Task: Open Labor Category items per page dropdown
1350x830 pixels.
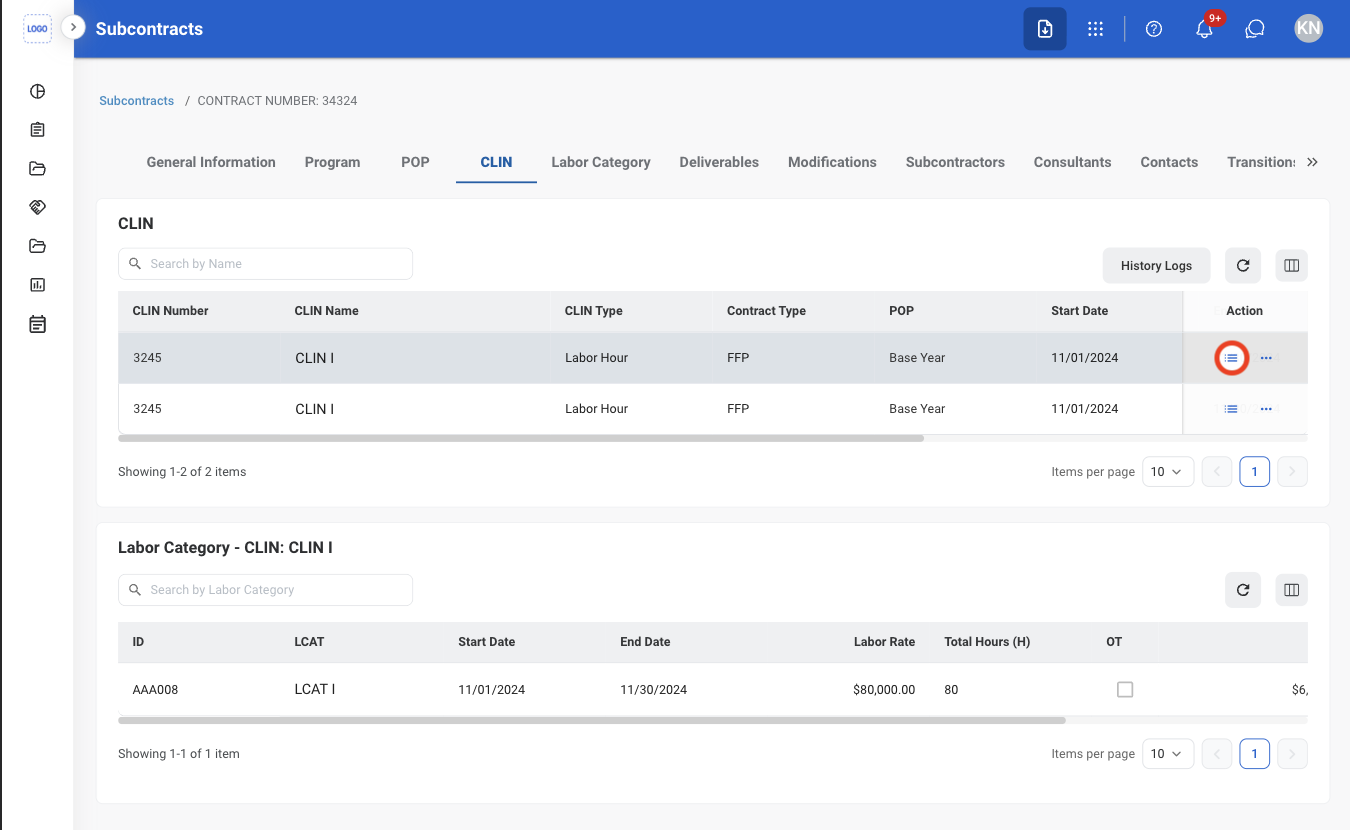Action: (1168, 754)
